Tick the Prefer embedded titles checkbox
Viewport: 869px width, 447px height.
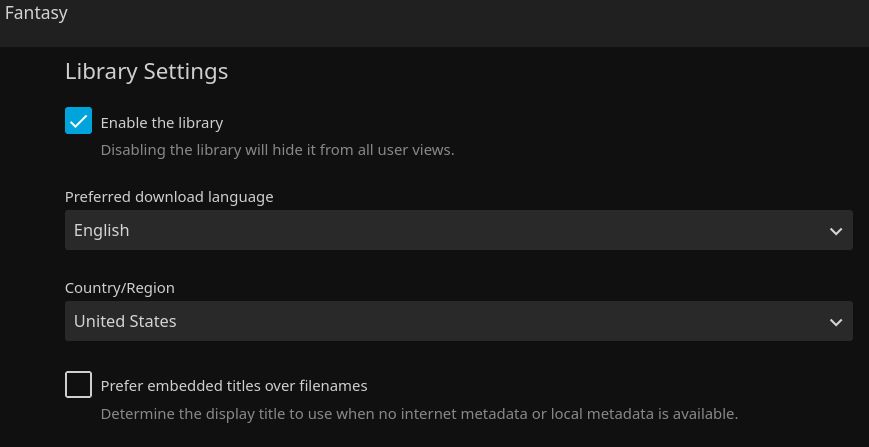point(78,384)
